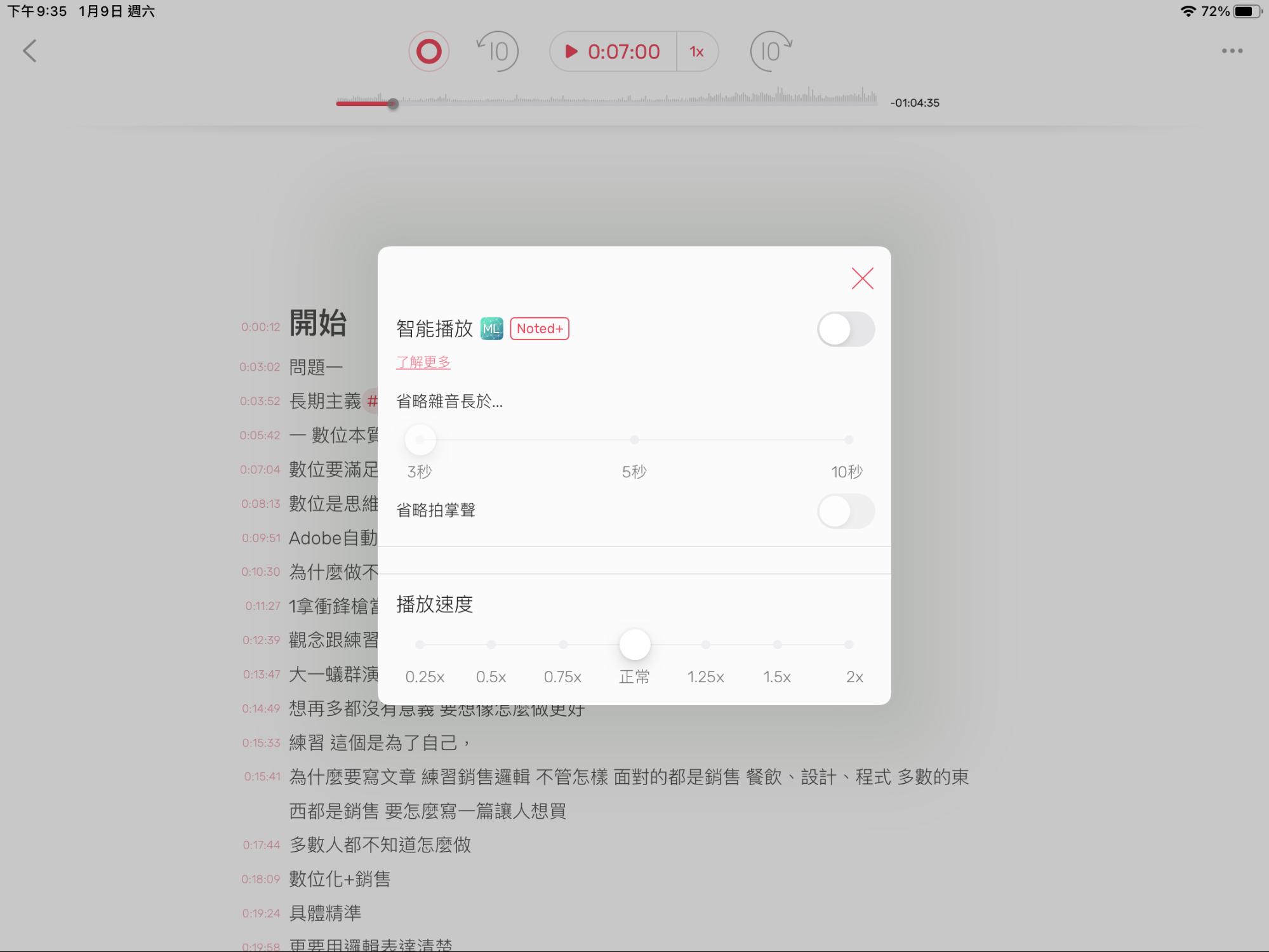Viewport: 1269px width, 952px height.
Task: Jump to timestamp 0:07:04
Action: pyautogui.click(x=260, y=470)
